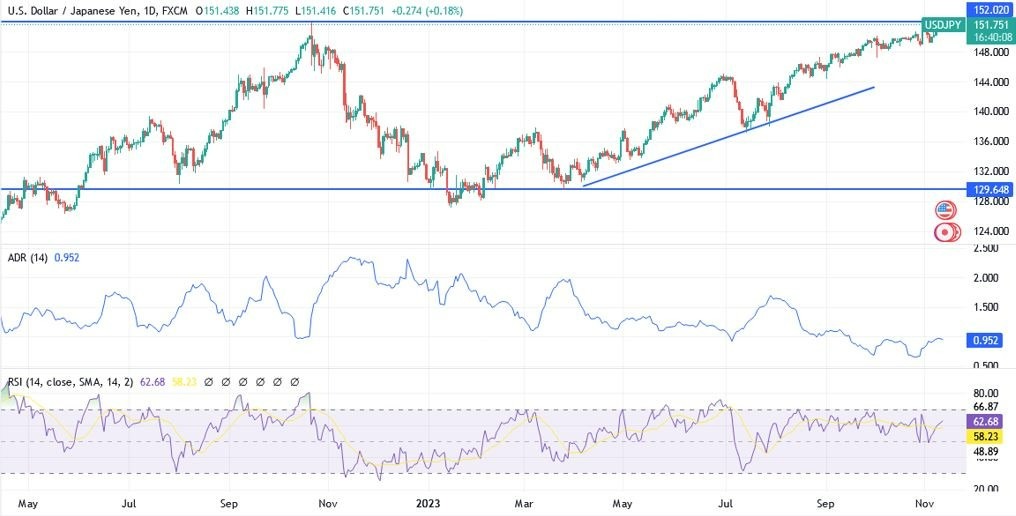Click the yellow 58.23 tag on RSI scale
Viewport: 1016px width, 516px height.
pyautogui.click(x=984, y=436)
